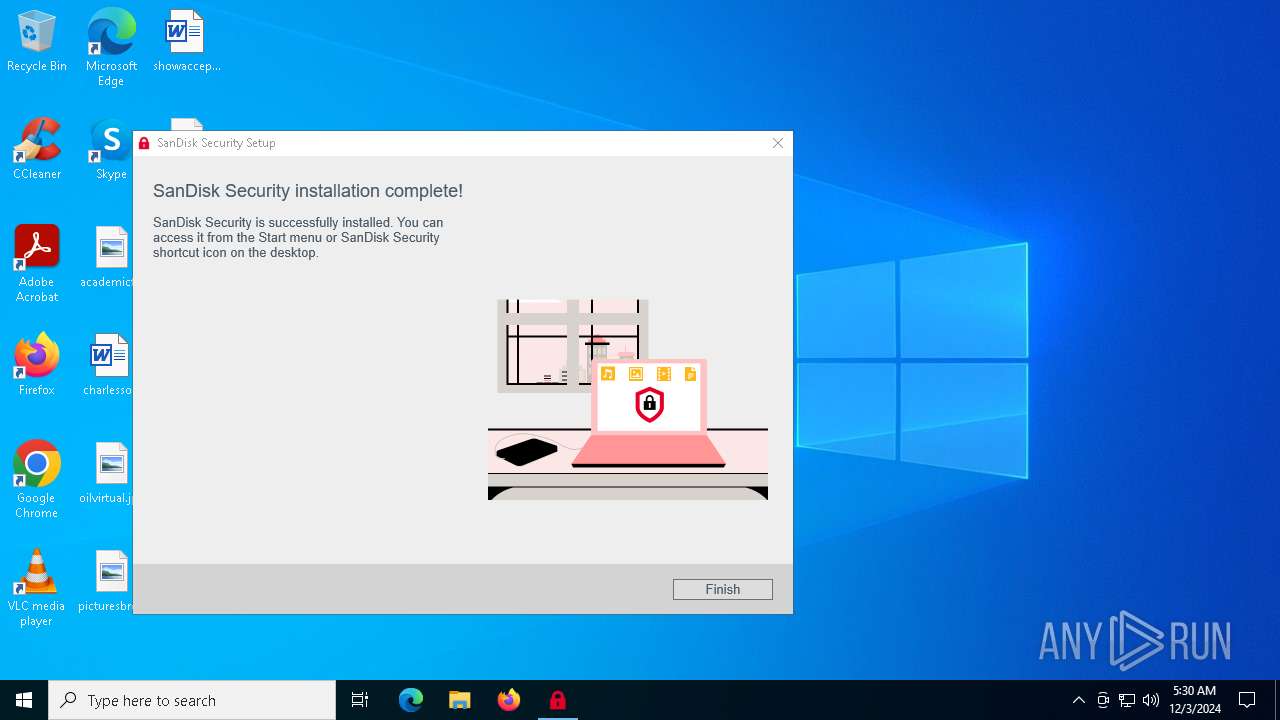This screenshot has width=1280, height=720.
Task: Open the Windows Start menu
Action: tap(24, 700)
